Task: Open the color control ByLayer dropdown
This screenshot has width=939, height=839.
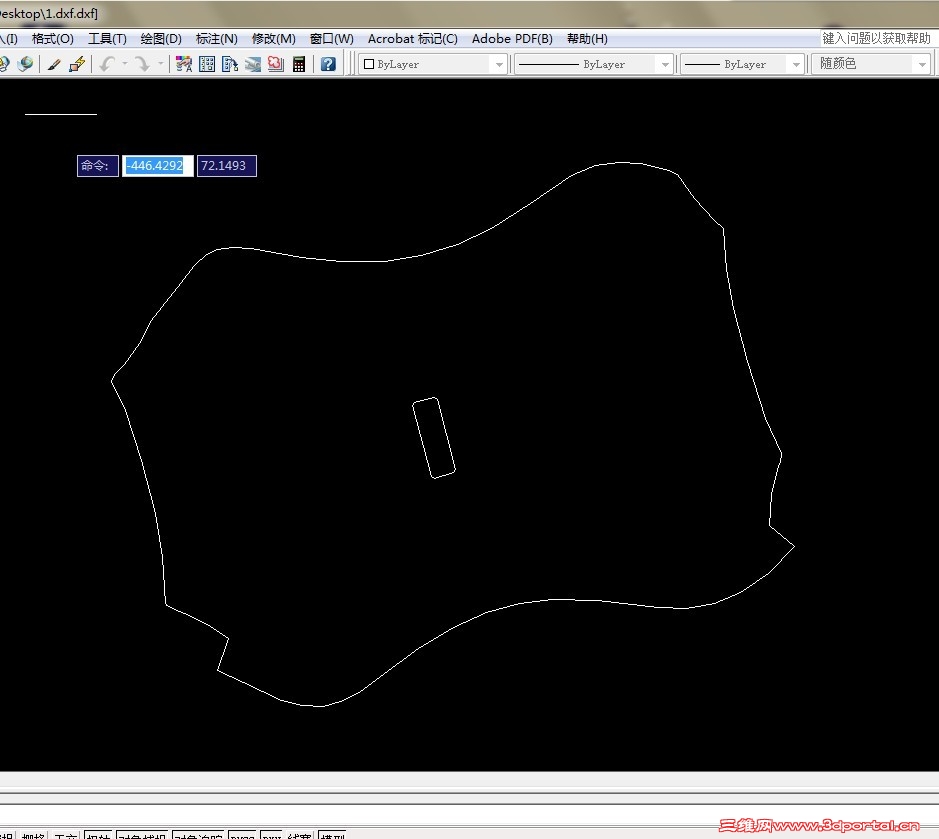Action: pos(433,64)
